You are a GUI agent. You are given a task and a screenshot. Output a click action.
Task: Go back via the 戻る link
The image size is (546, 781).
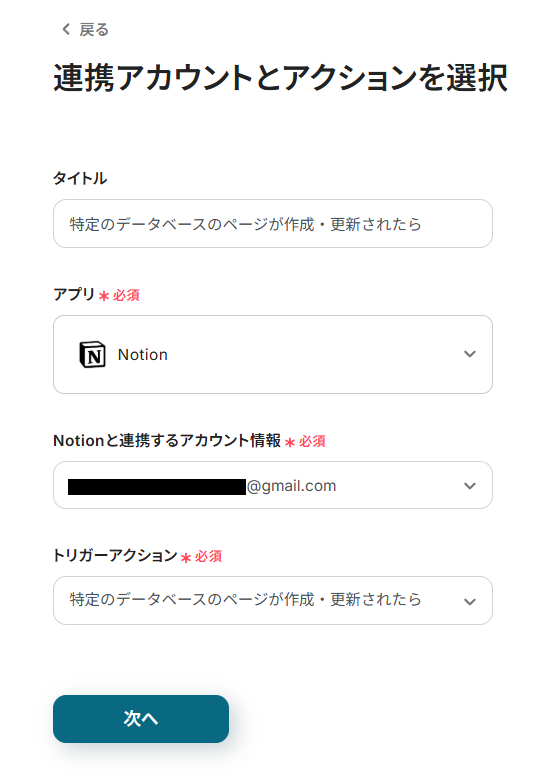[93, 30]
